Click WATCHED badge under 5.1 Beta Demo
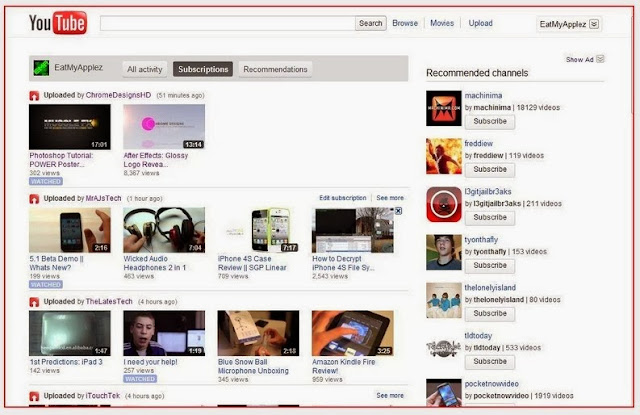This screenshot has width=640, height=415. (46, 285)
